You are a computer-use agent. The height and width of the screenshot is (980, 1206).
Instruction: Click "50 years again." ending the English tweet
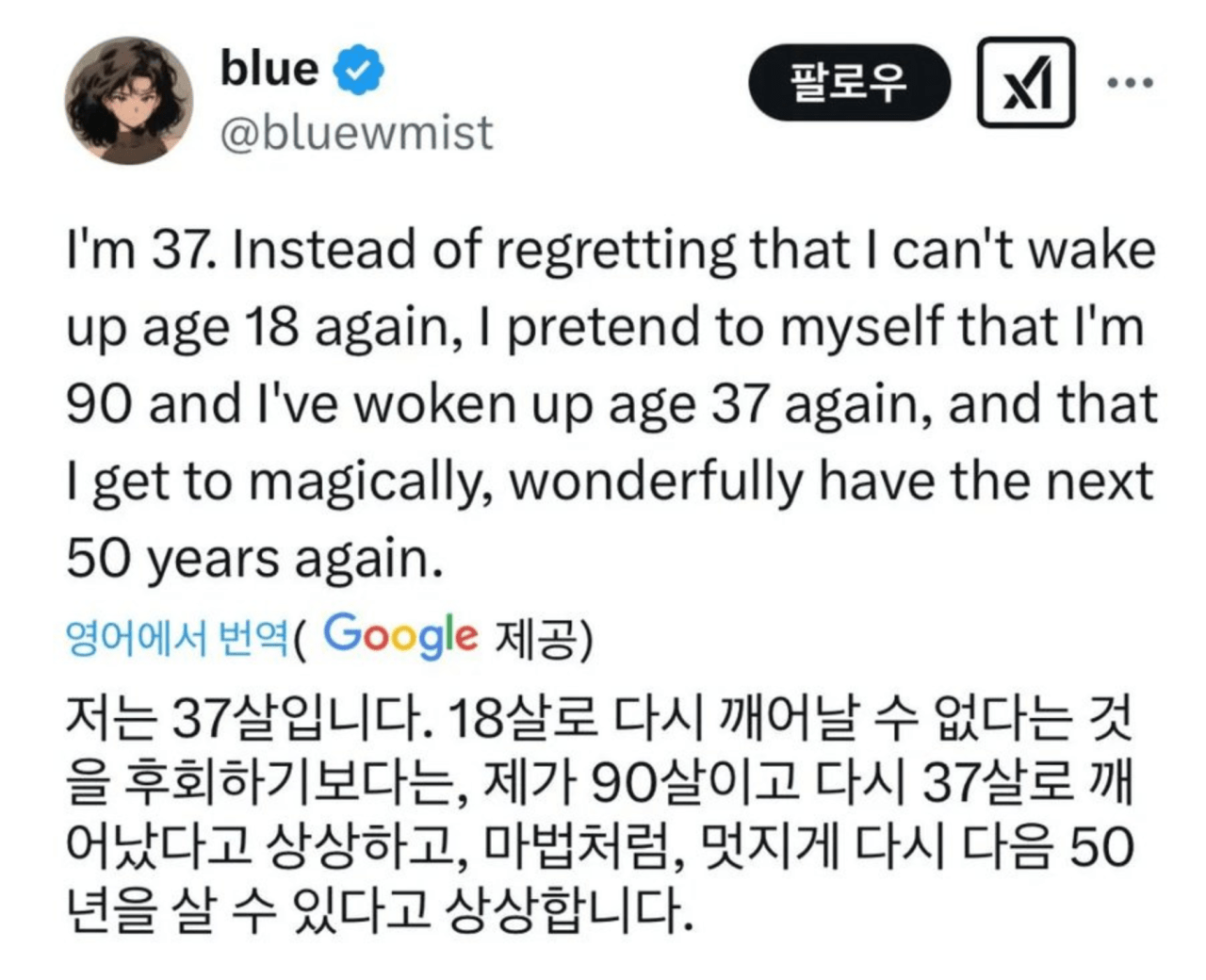254,559
